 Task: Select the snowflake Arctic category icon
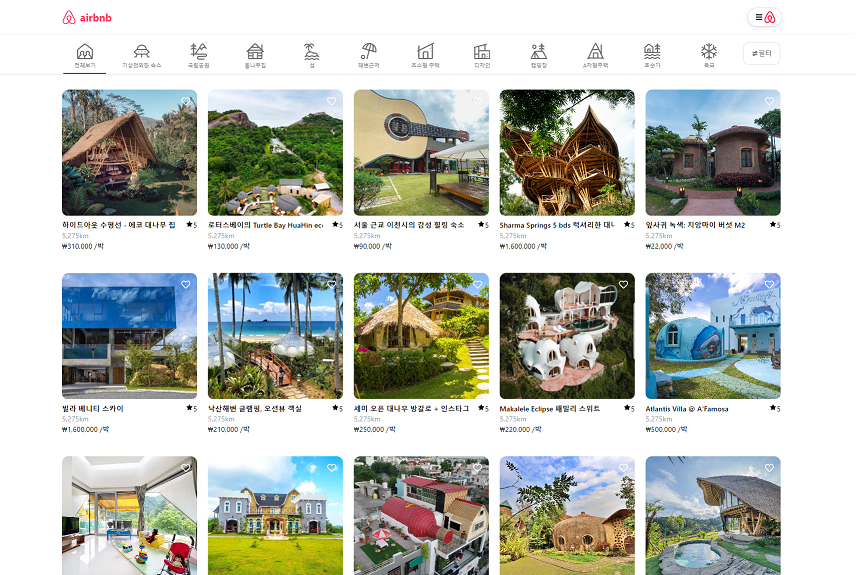click(709, 51)
